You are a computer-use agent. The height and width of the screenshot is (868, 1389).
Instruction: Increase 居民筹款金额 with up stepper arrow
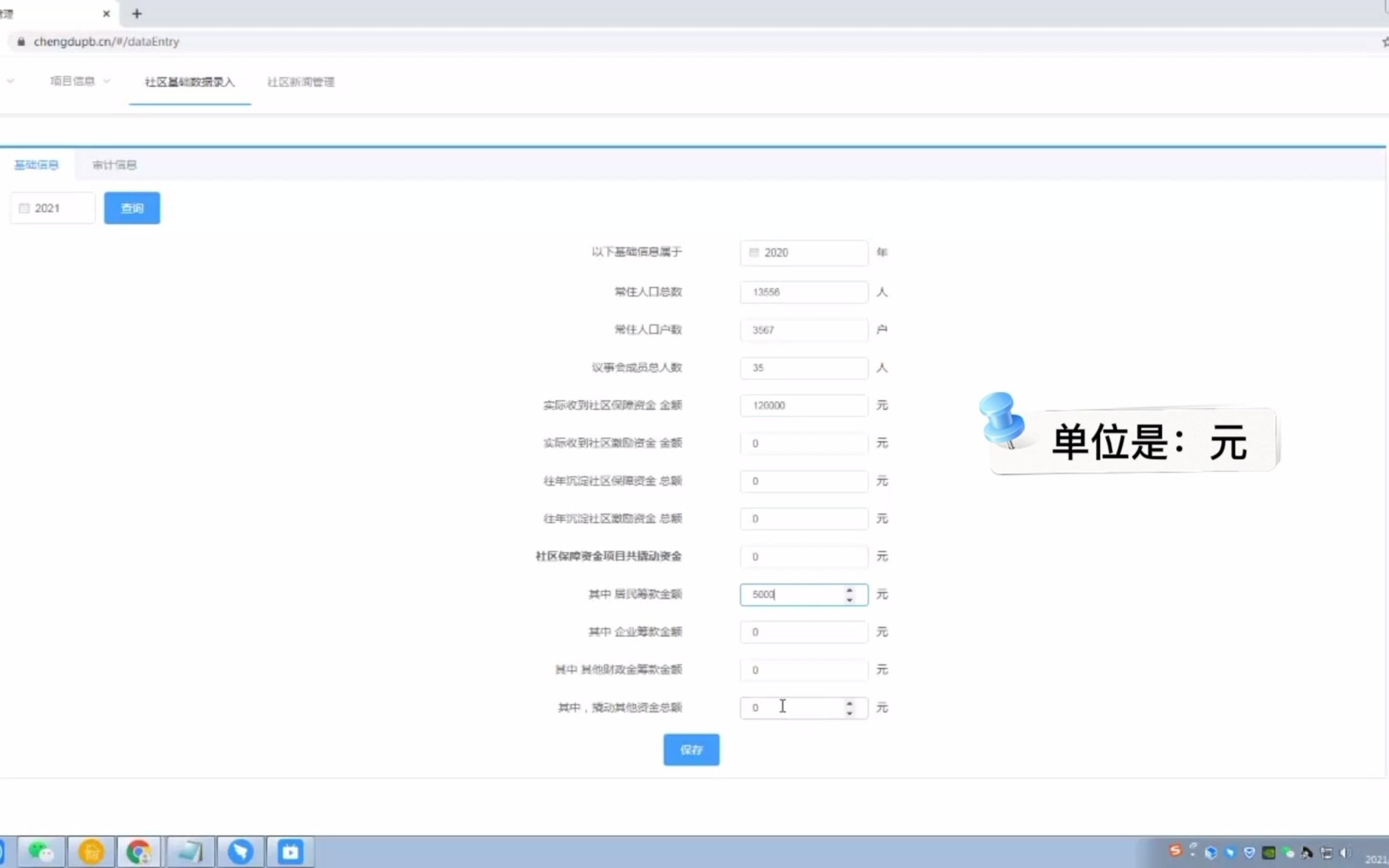pyautogui.click(x=849, y=590)
